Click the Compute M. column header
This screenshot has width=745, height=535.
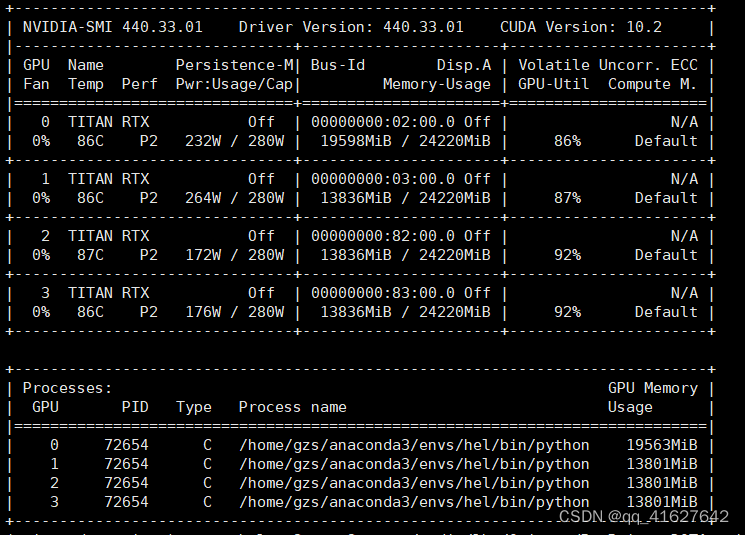coord(652,84)
